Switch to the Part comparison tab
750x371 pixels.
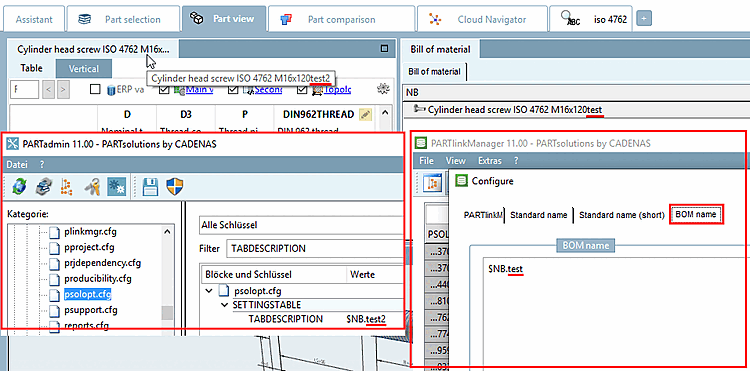tap(340, 20)
